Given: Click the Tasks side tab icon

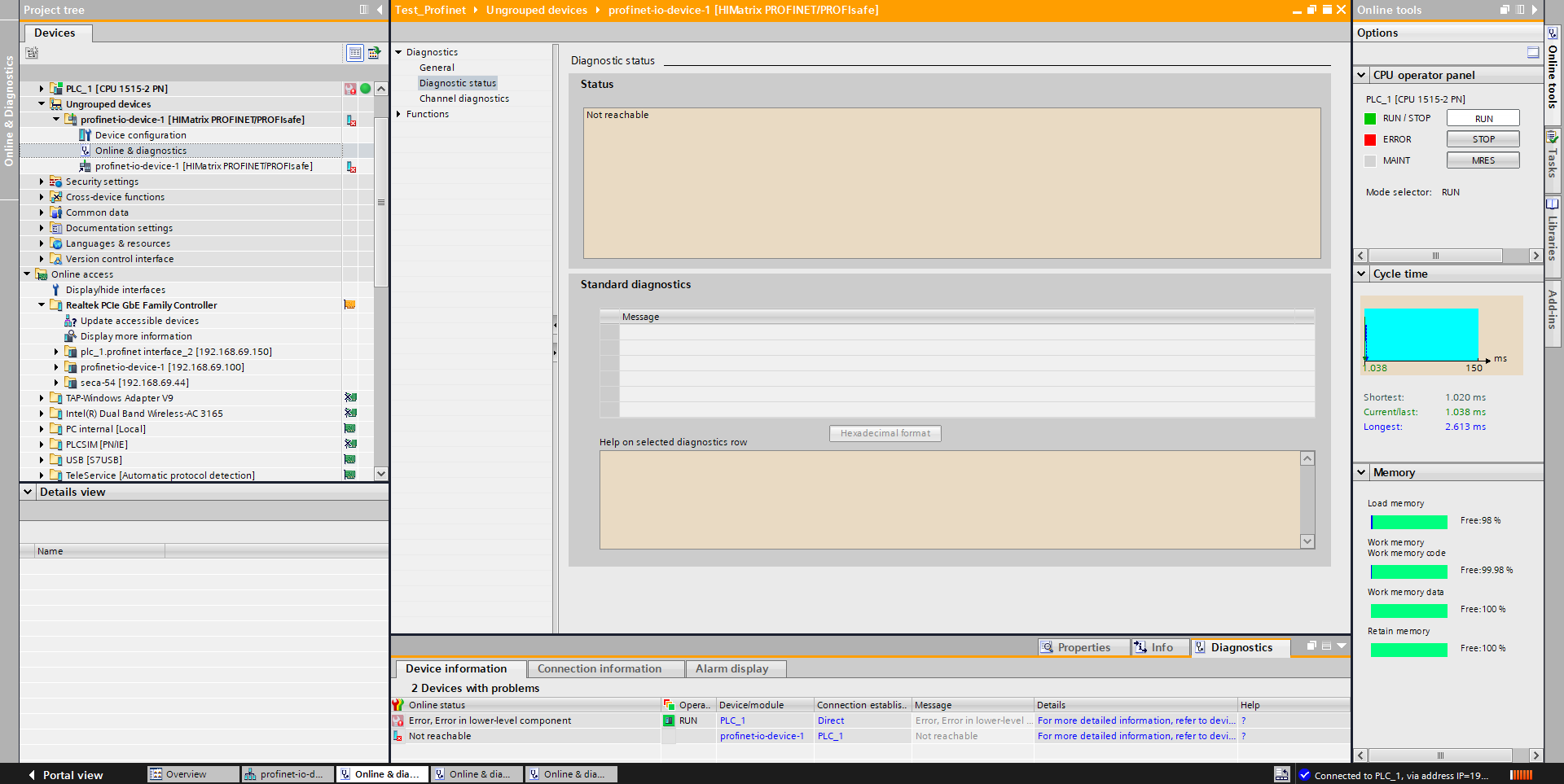Looking at the screenshot, I should click(x=1553, y=138).
